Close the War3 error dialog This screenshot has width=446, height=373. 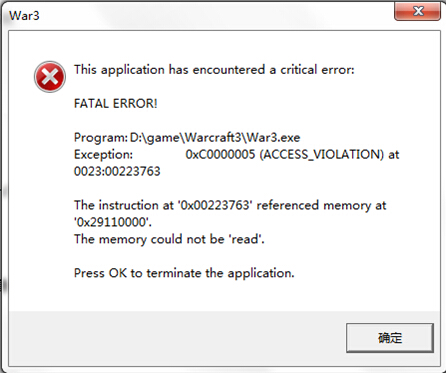pos(418,11)
